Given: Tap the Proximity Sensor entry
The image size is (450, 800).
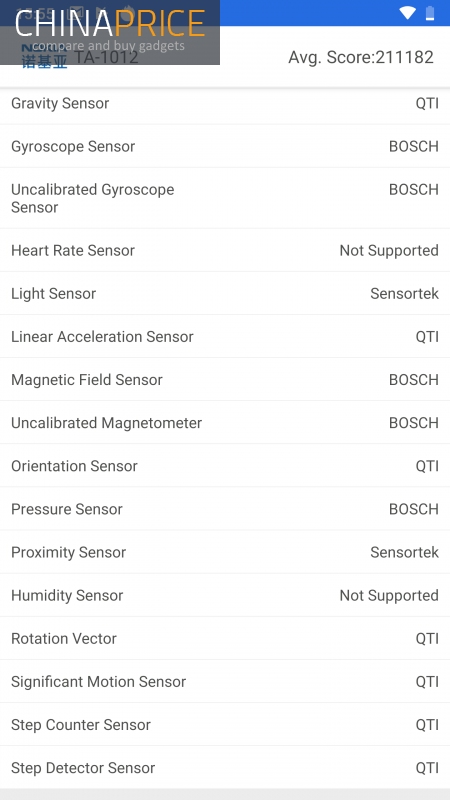Looking at the screenshot, I should point(225,552).
